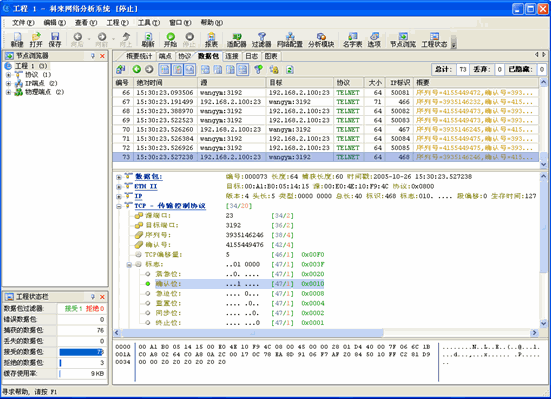Image resolution: width=551 pixels, height=399 pixels.
Task: Expand the IP decode section
Action: click(x=119, y=197)
